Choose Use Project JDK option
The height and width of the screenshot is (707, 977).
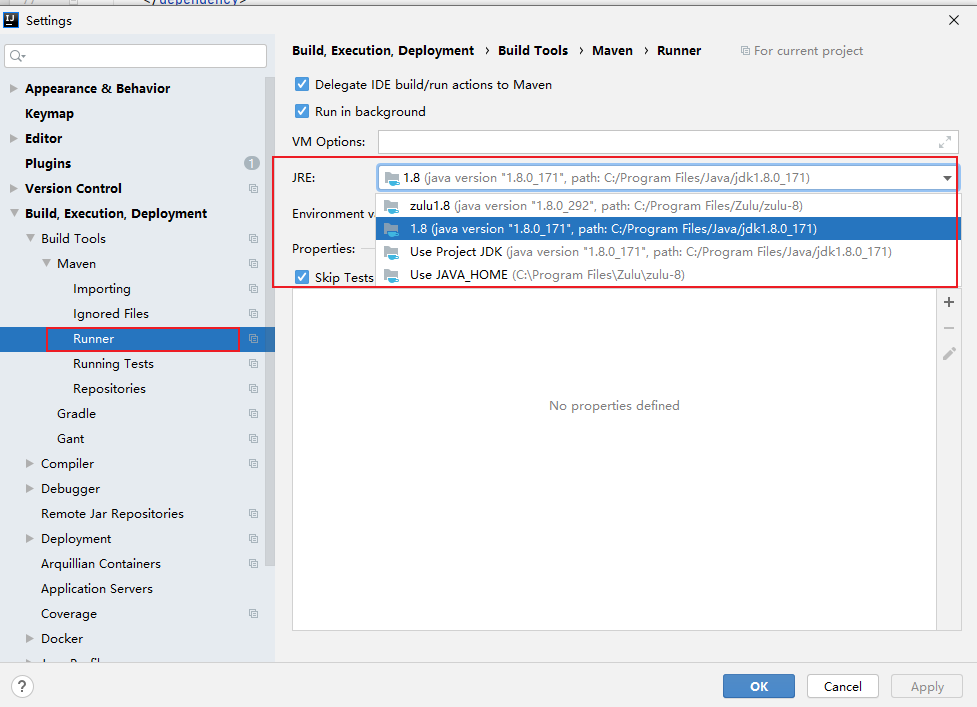pos(666,252)
